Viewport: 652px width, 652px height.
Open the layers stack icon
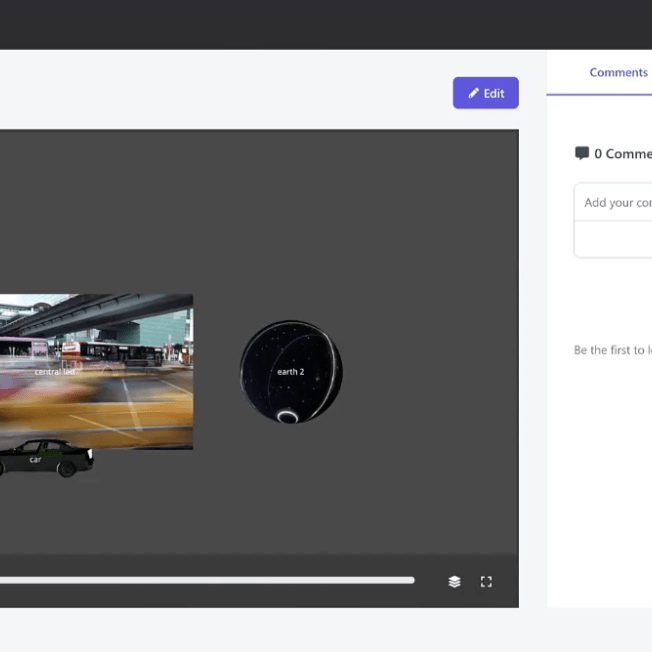[x=454, y=581]
